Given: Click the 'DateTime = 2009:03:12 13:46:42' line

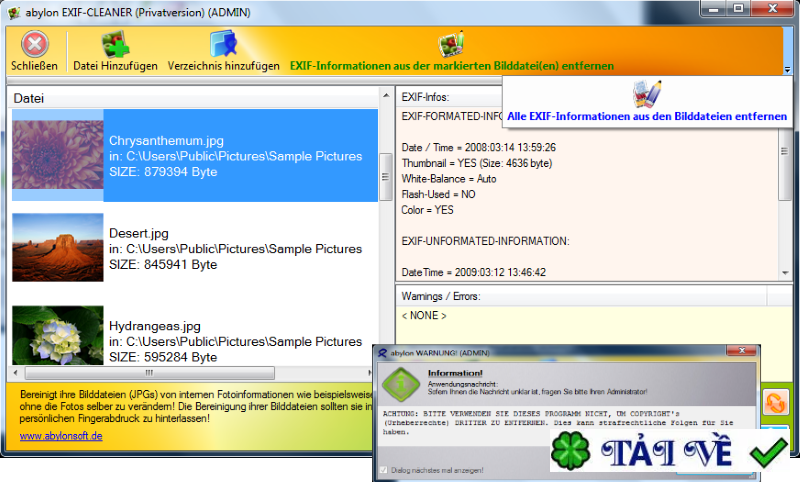Looking at the screenshot, I should tap(473, 272).
